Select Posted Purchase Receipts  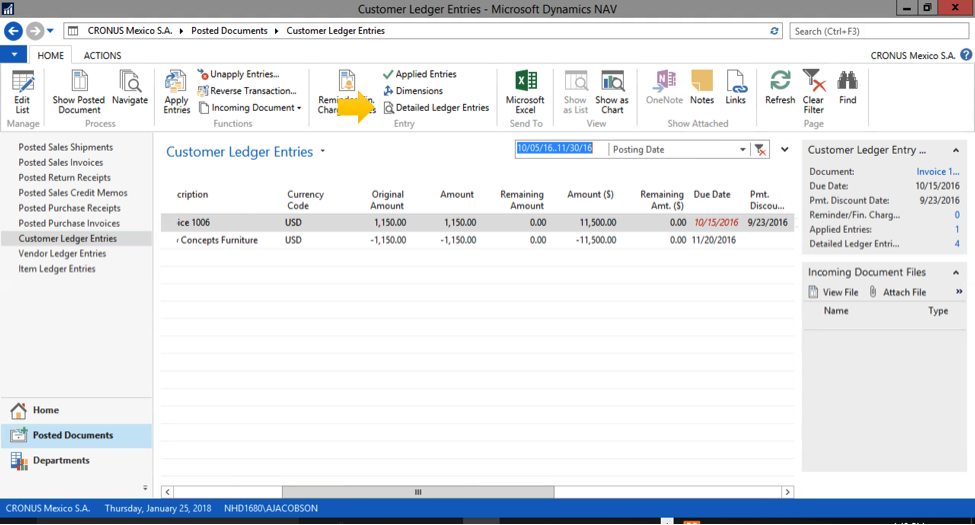click(69, 208)
